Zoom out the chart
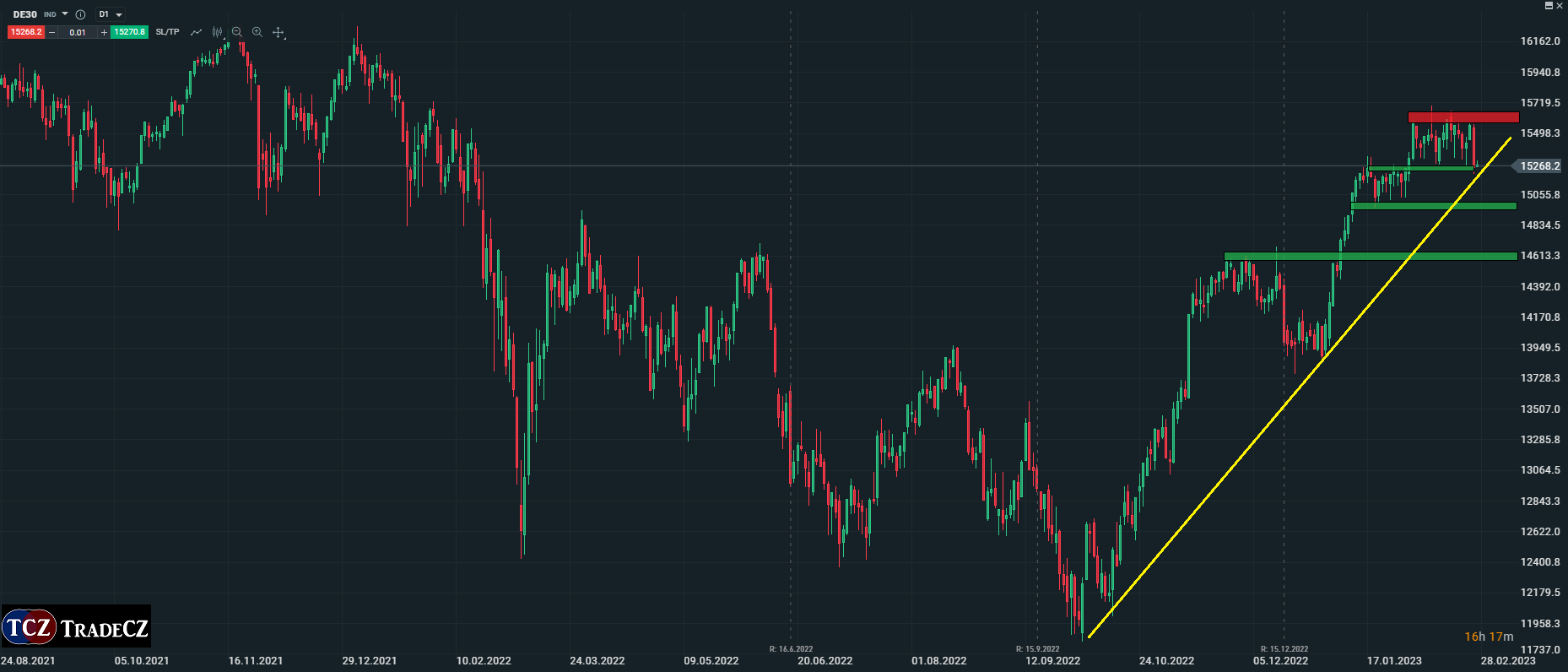 tap(237, 32)
